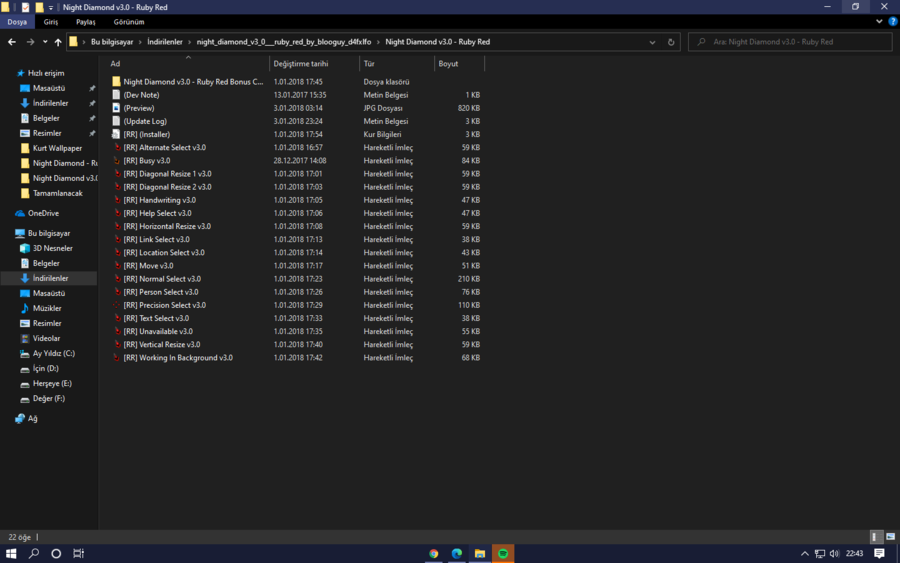The image size is (900, 563).
Task: Open pinned İndirilenler in quick access
Action: coord(51,103)
